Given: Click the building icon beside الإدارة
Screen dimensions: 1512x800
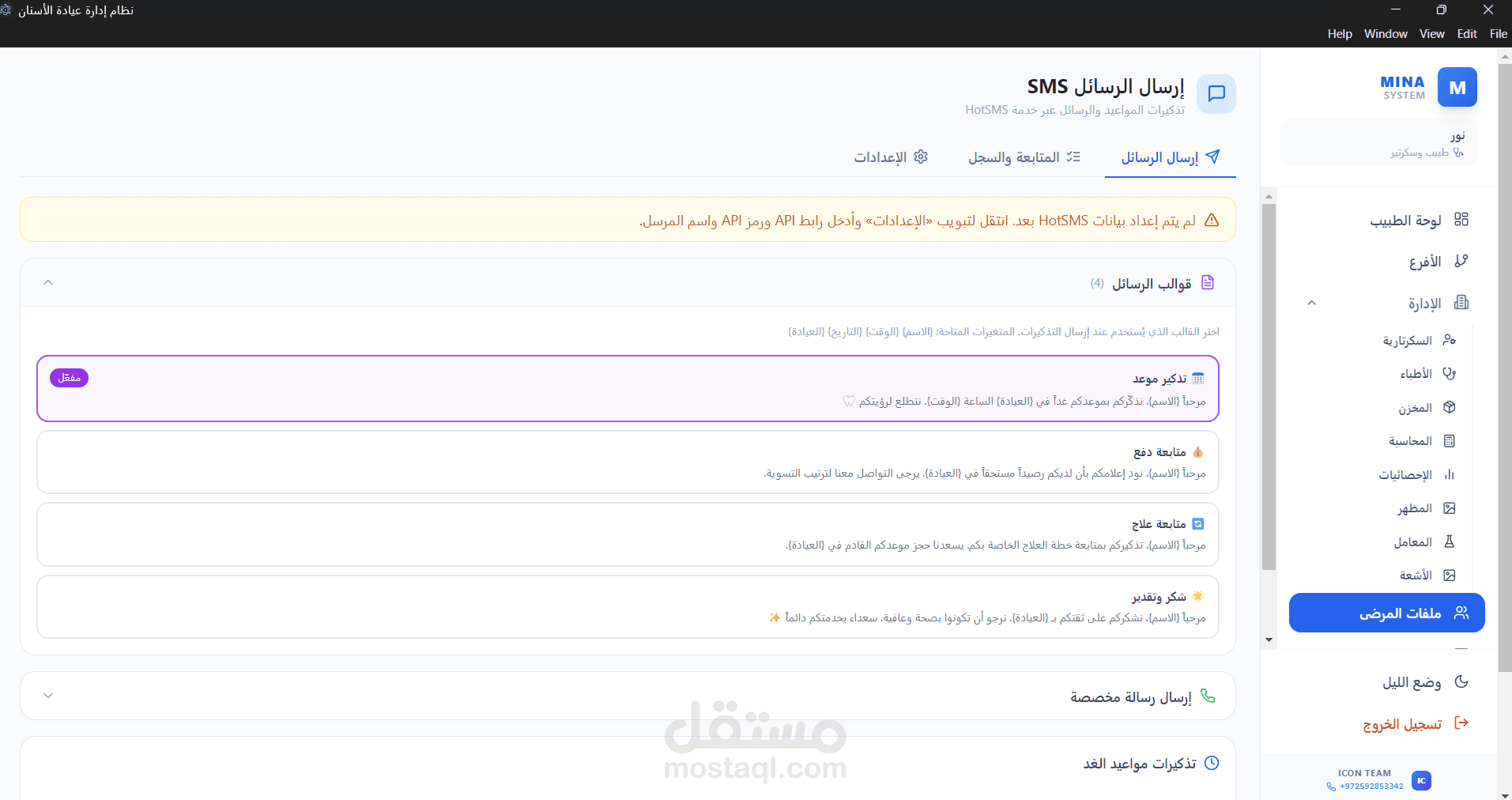Looking at the screenshot, I should point(1461,303).
